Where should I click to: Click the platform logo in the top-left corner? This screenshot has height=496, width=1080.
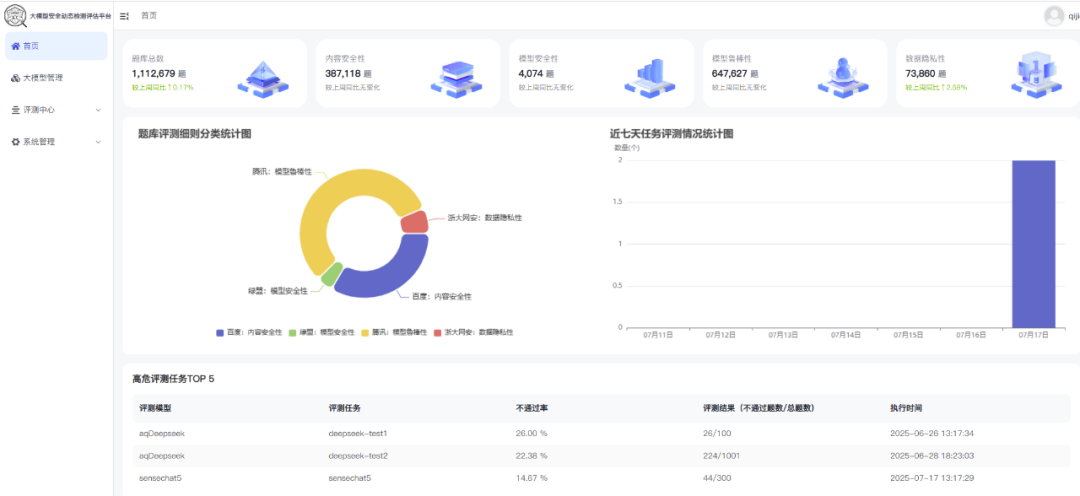click(x=15, y=17)
